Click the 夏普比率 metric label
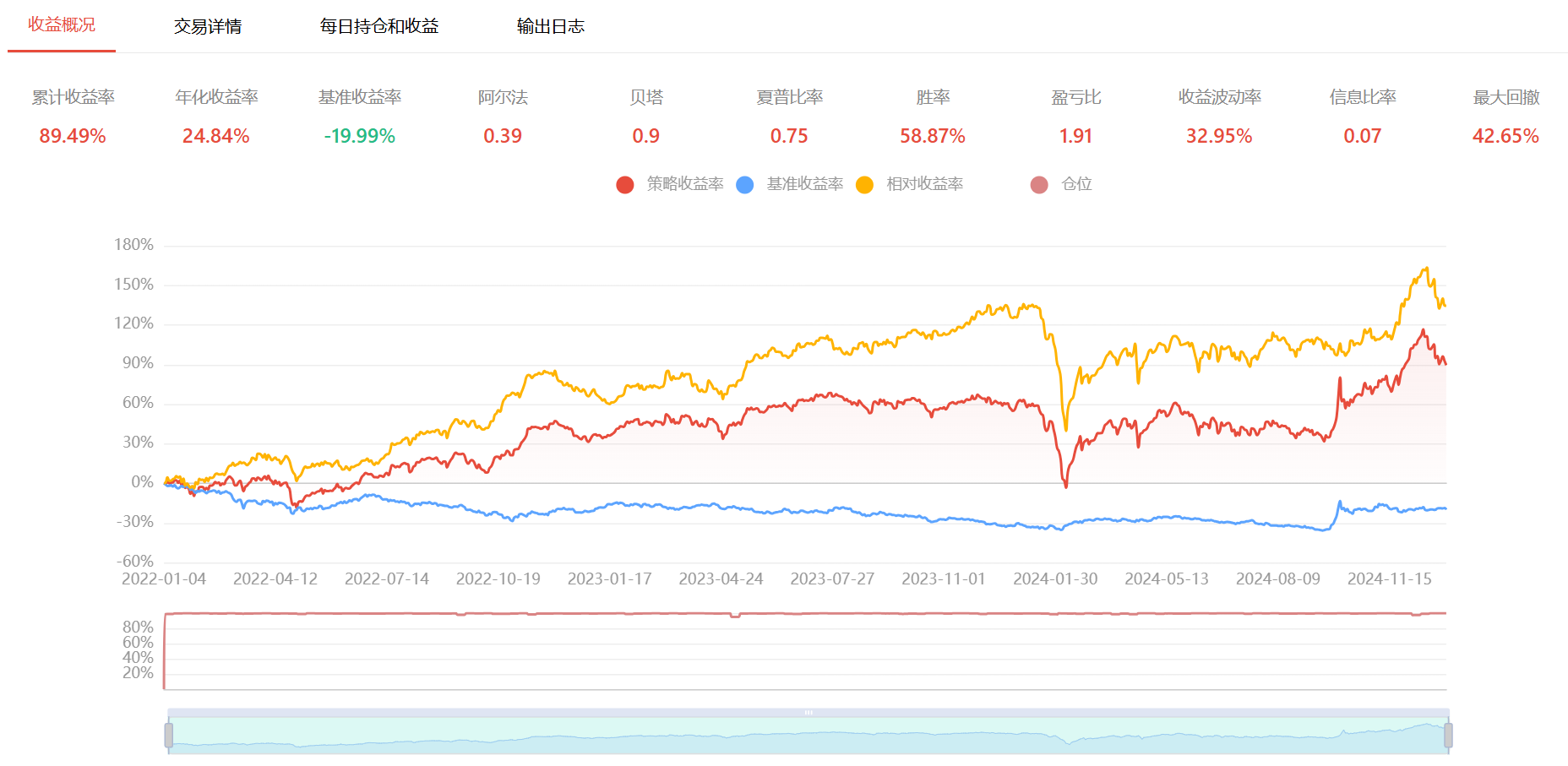Screen dimensions: 1568x766 (x=789, y=97)
